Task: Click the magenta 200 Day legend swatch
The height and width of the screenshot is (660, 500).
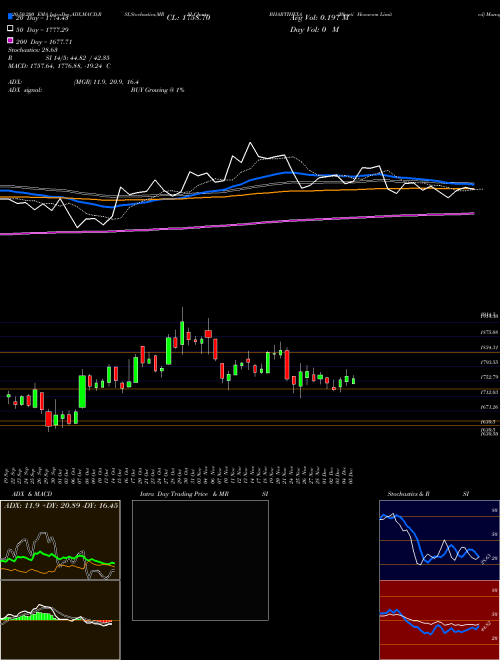Action: (x=10, y=40)
